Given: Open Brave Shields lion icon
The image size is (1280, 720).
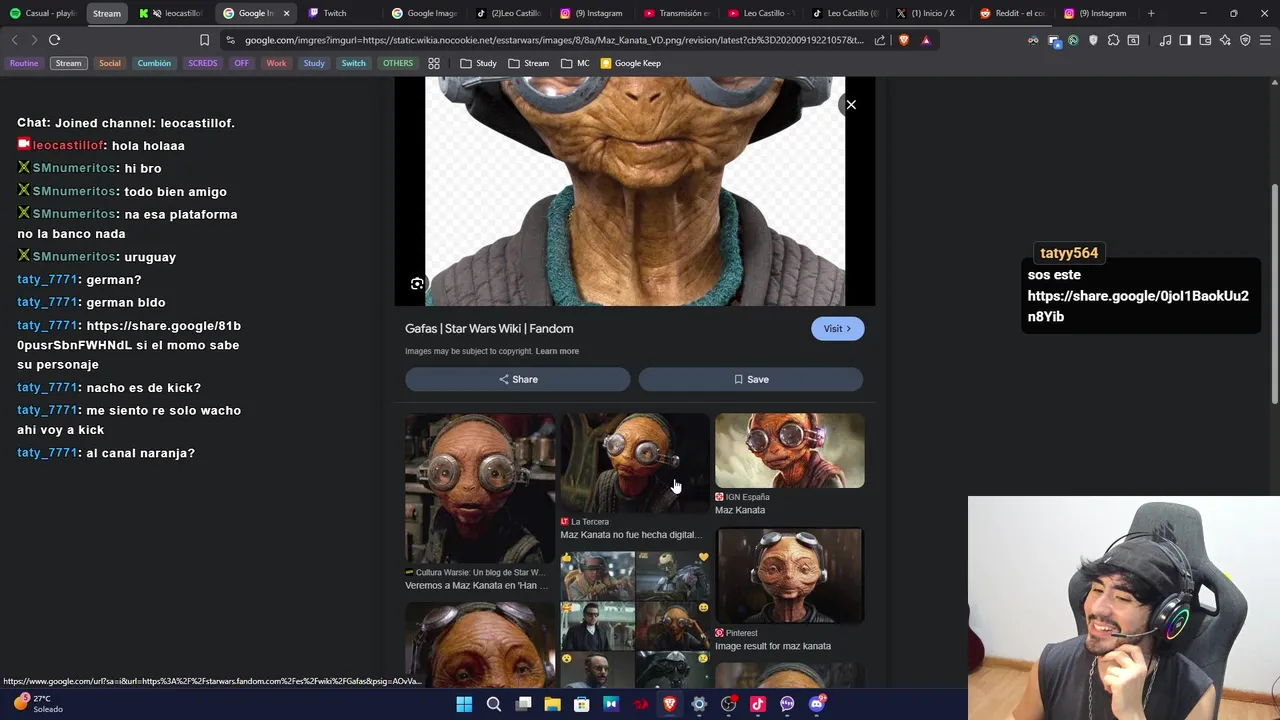Looking at the screenshot, I should pyautogui.click(x=904, y=40).
